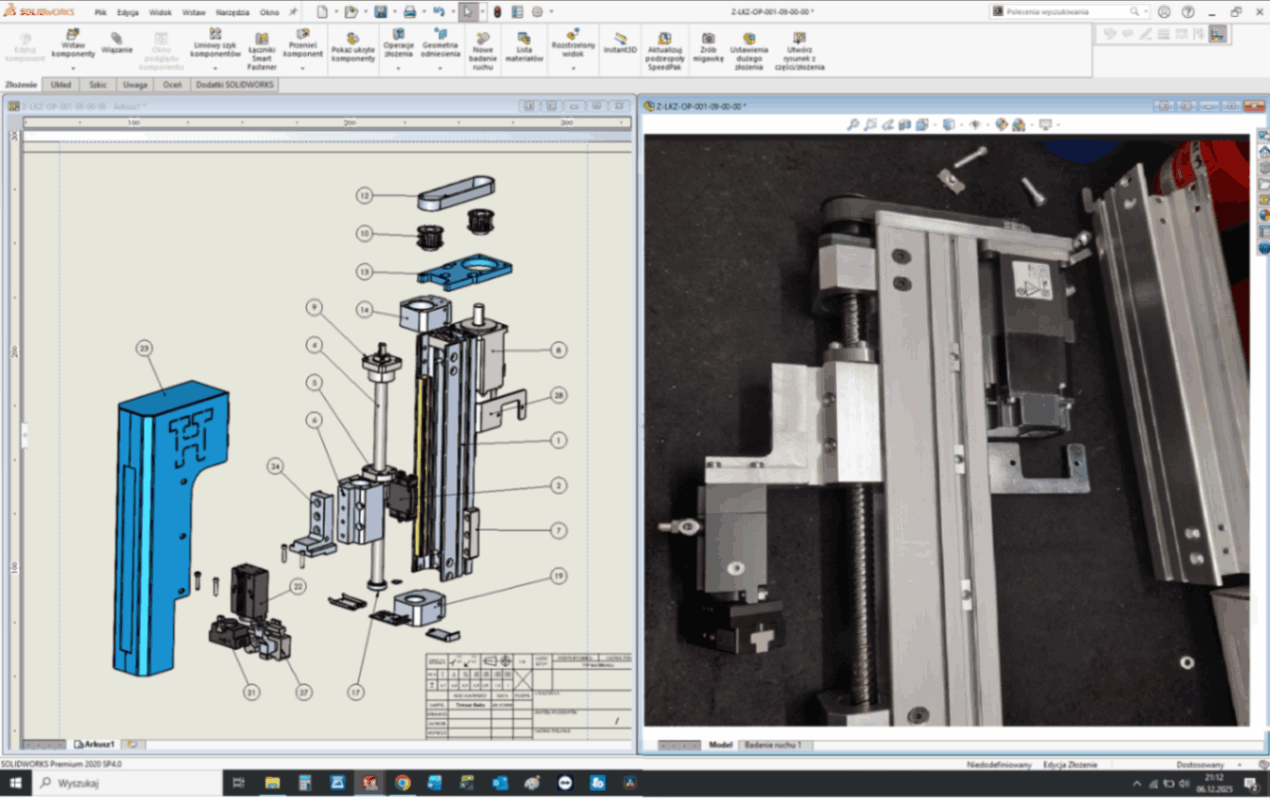Click the Wiązanie (Mate) tool icon
Screen dimensions: 1270x801
116,38
